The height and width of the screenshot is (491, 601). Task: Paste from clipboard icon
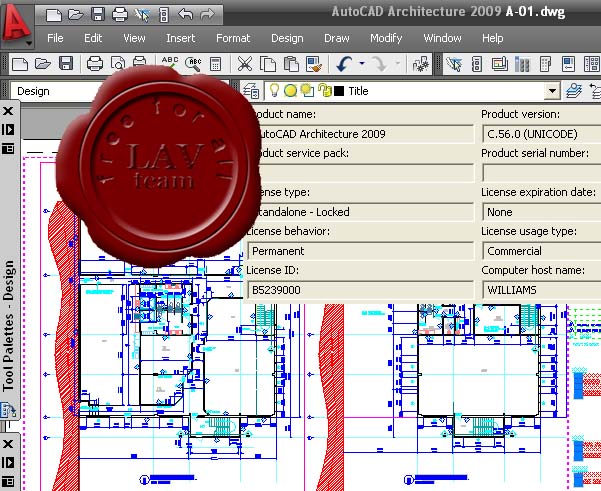click(291, 64)
